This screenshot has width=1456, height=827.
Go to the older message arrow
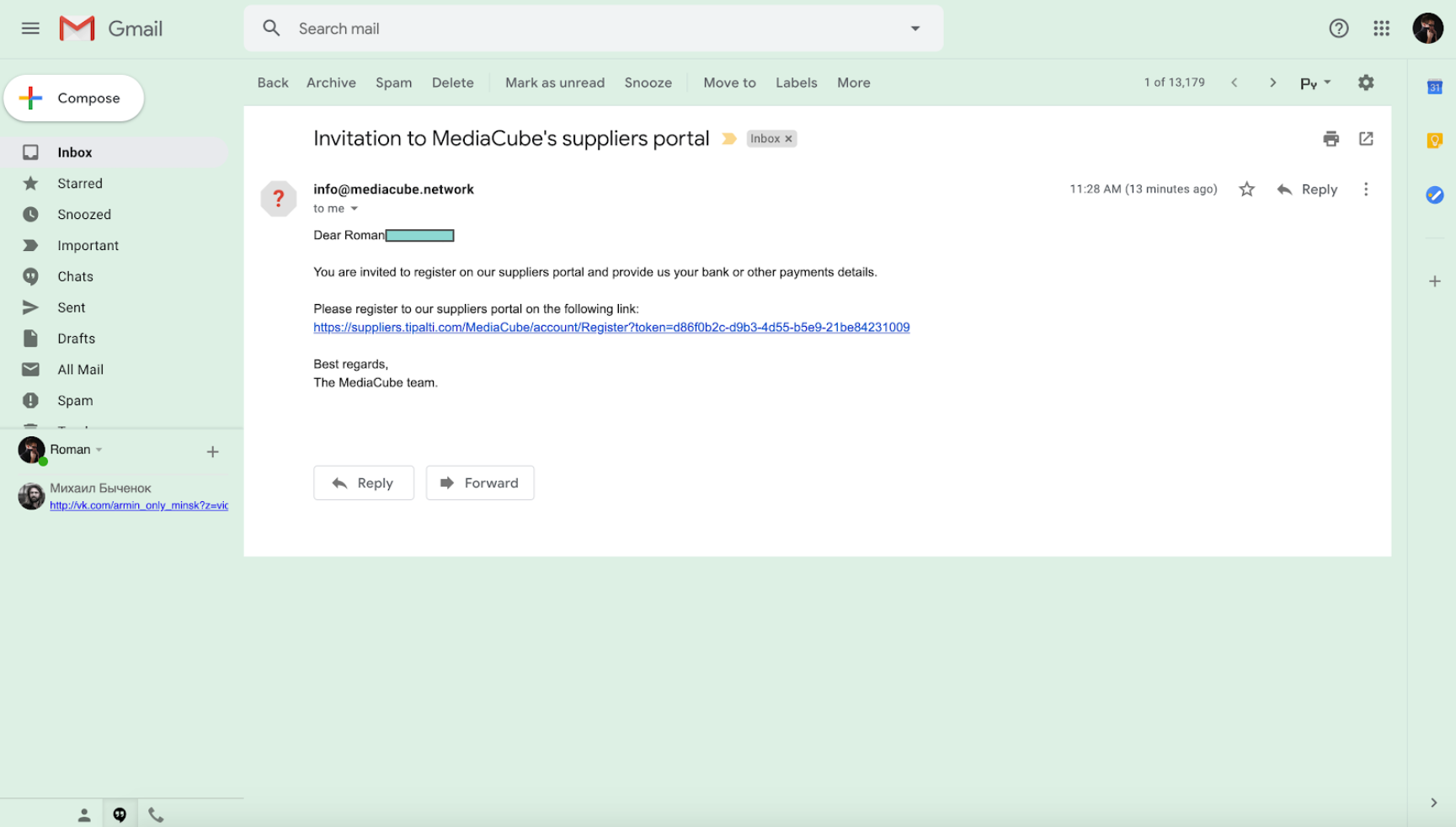point(1272,83)
